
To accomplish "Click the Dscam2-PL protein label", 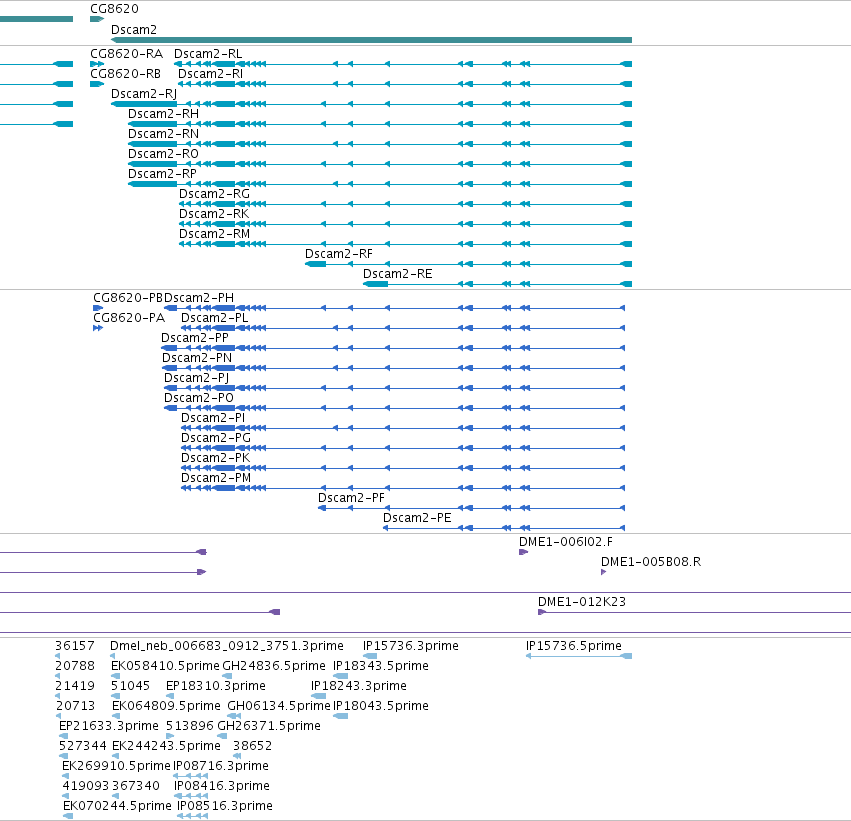I will tap(214, 318).
